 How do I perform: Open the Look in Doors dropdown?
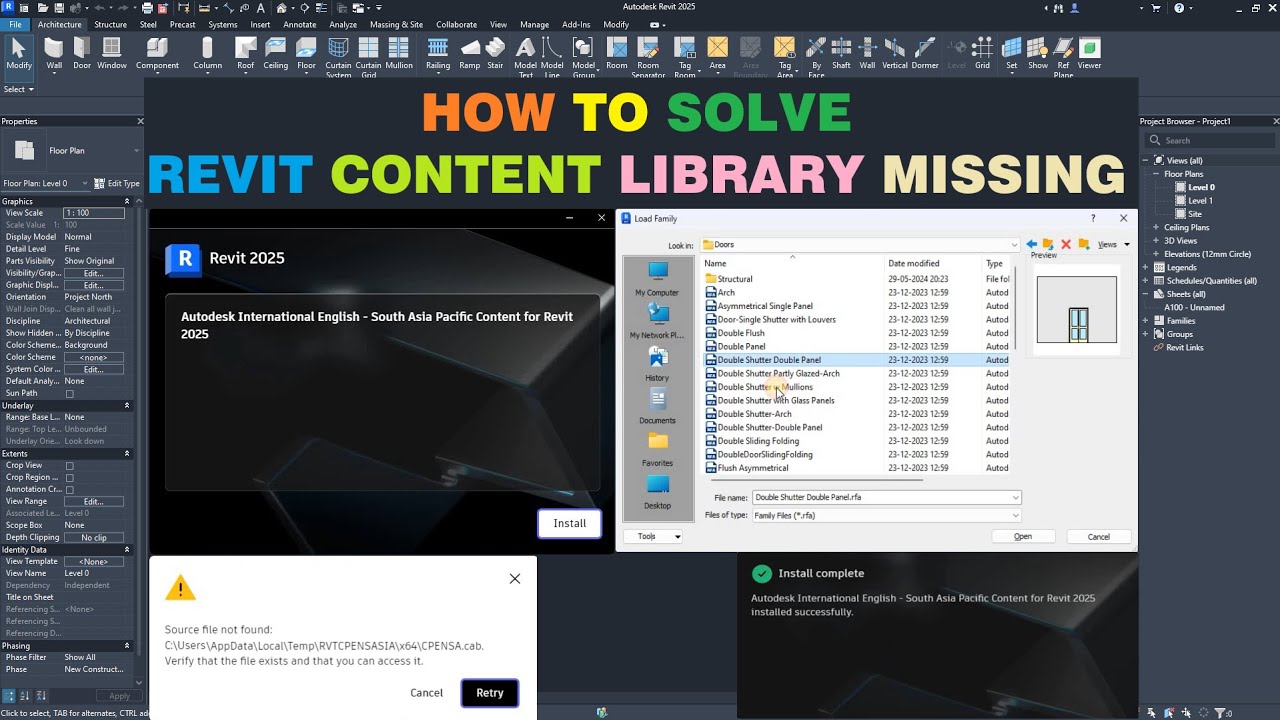pyautogui.click(x=1014, y=244)
